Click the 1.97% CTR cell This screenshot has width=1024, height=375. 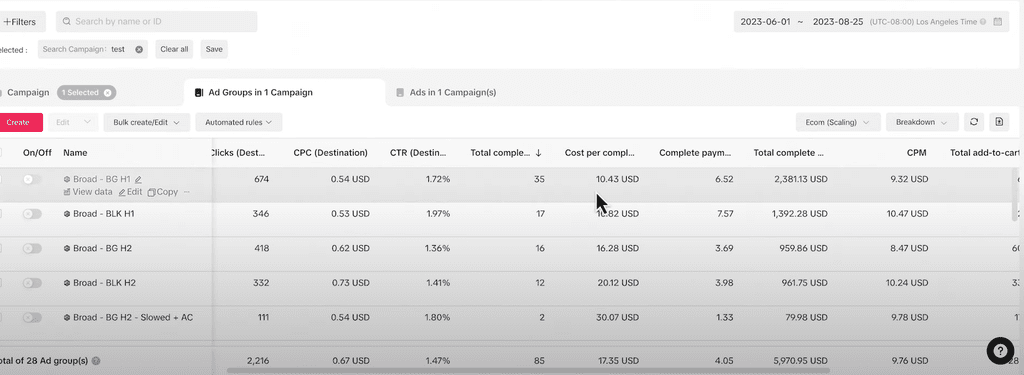(438, 214)
